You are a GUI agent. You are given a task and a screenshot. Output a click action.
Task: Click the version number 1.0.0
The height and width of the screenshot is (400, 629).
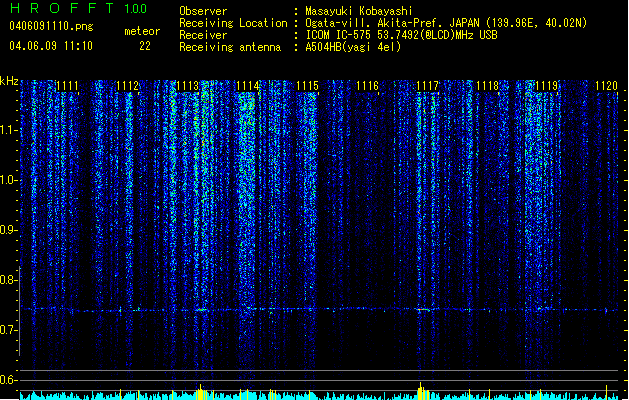(135, 8)
